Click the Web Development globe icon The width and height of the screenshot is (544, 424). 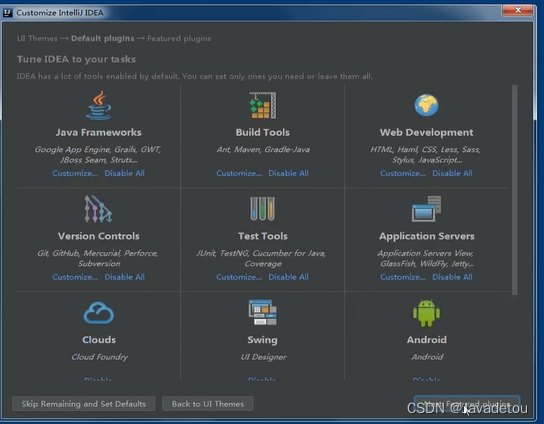[x=426, y=105]
